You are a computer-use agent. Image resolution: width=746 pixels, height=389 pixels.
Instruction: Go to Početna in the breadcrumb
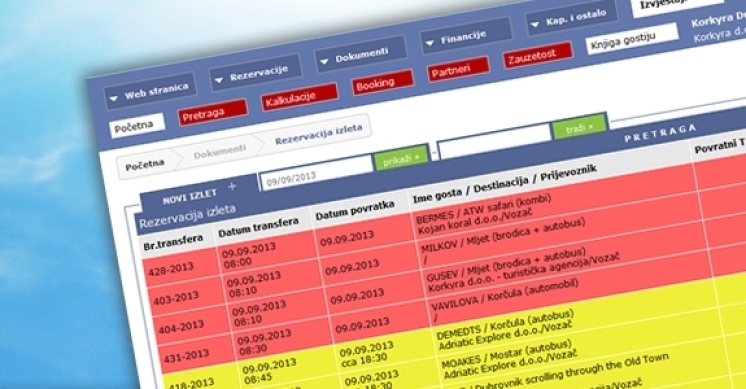coord(145,165)
